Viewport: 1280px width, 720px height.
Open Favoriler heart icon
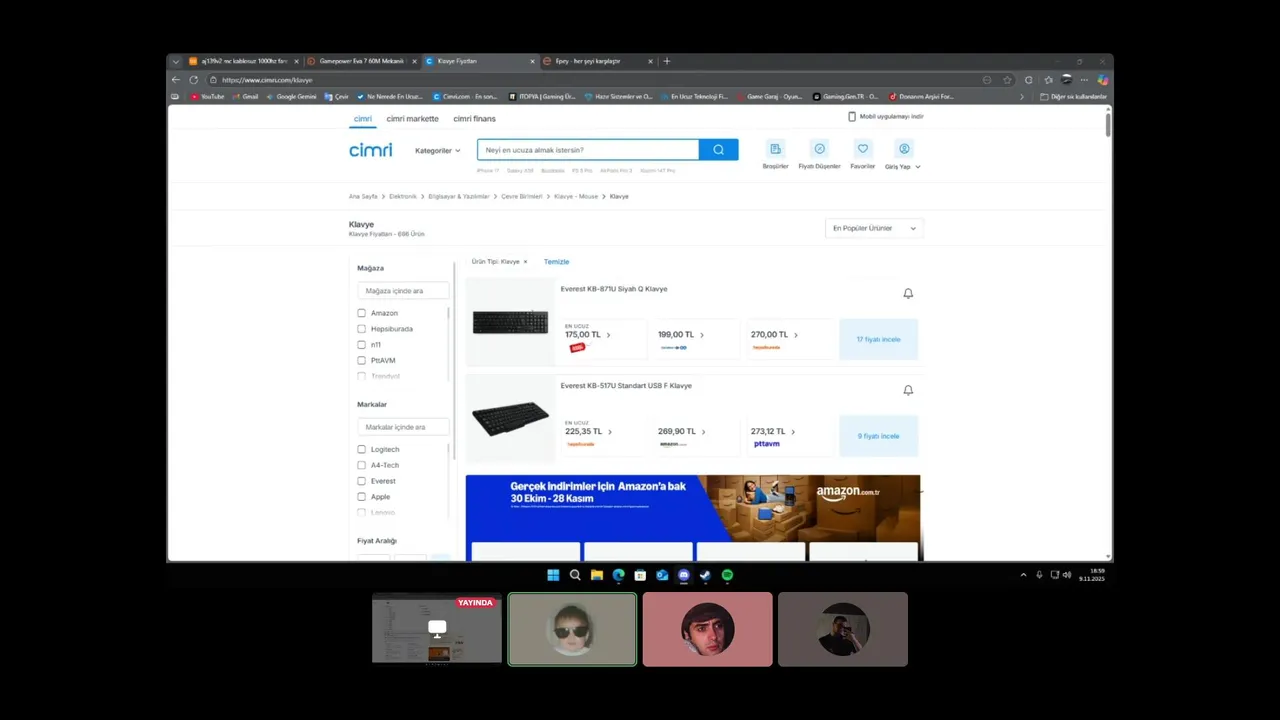click(862, 149)
